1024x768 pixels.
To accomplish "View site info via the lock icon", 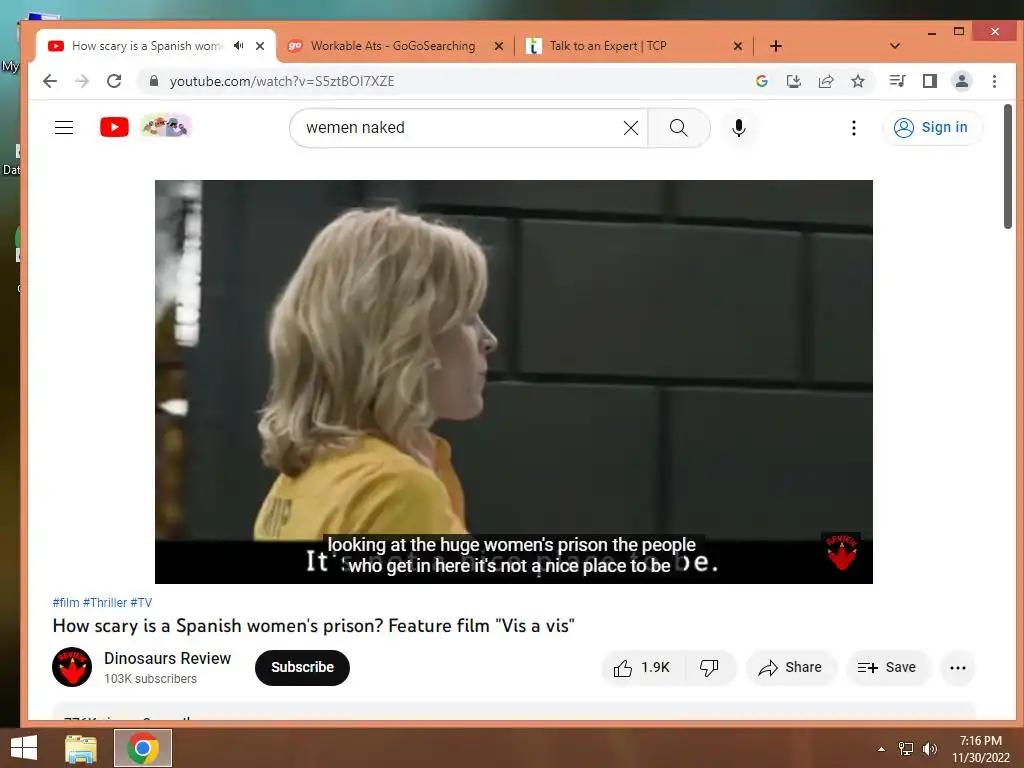I will pyautogui.click(x=153, y=81).
